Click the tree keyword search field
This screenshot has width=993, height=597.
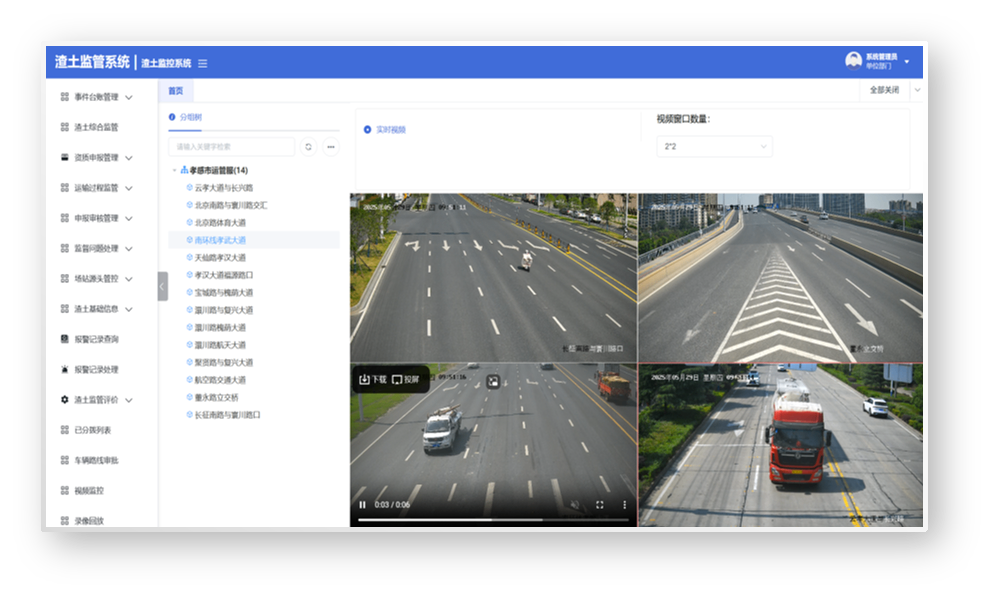point(232,147)
